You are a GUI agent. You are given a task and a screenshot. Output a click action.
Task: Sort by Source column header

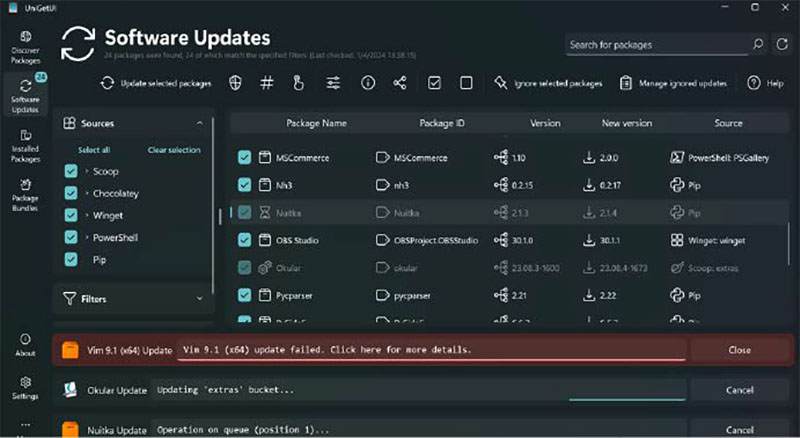click(x=728, y=123)
